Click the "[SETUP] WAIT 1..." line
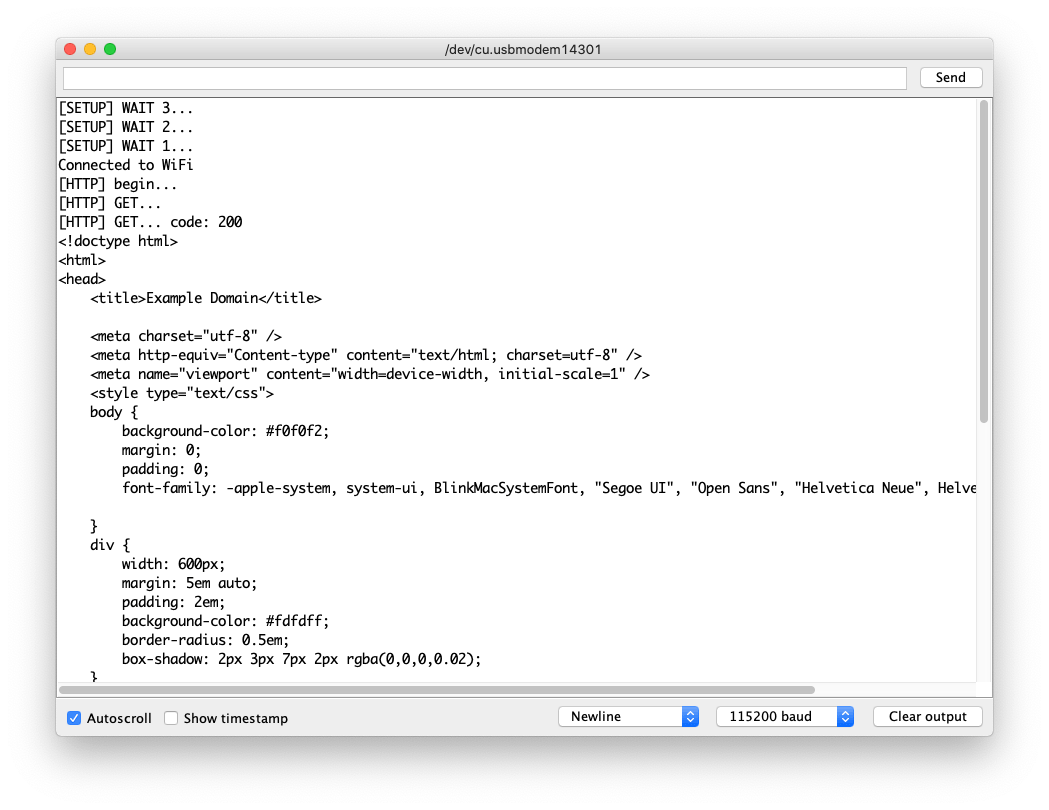1049x810 pixels. coord(126,146)
